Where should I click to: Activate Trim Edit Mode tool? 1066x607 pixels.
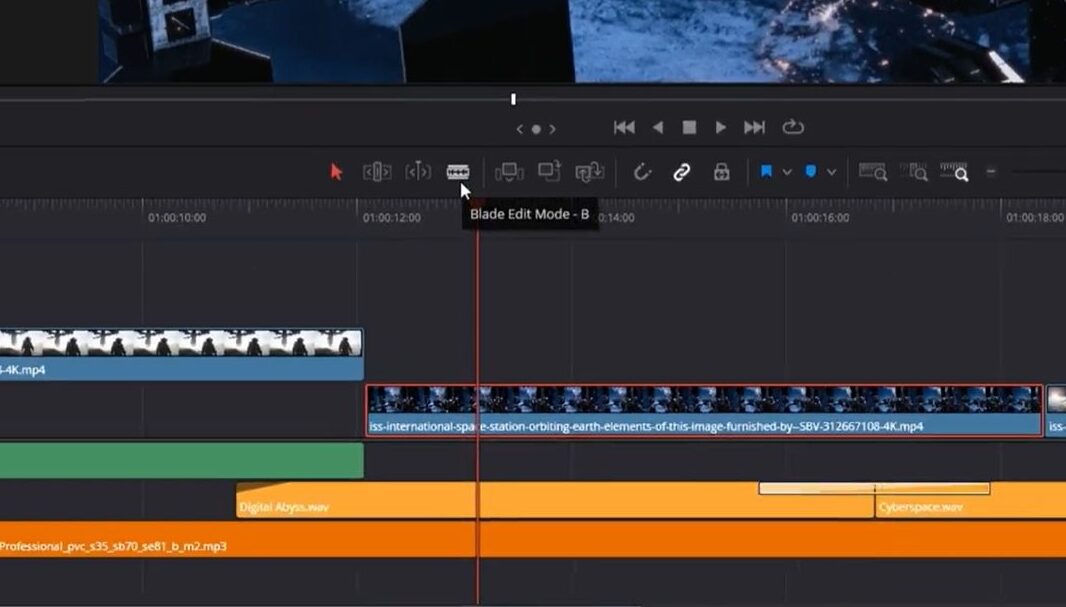(x=377, y=172)
